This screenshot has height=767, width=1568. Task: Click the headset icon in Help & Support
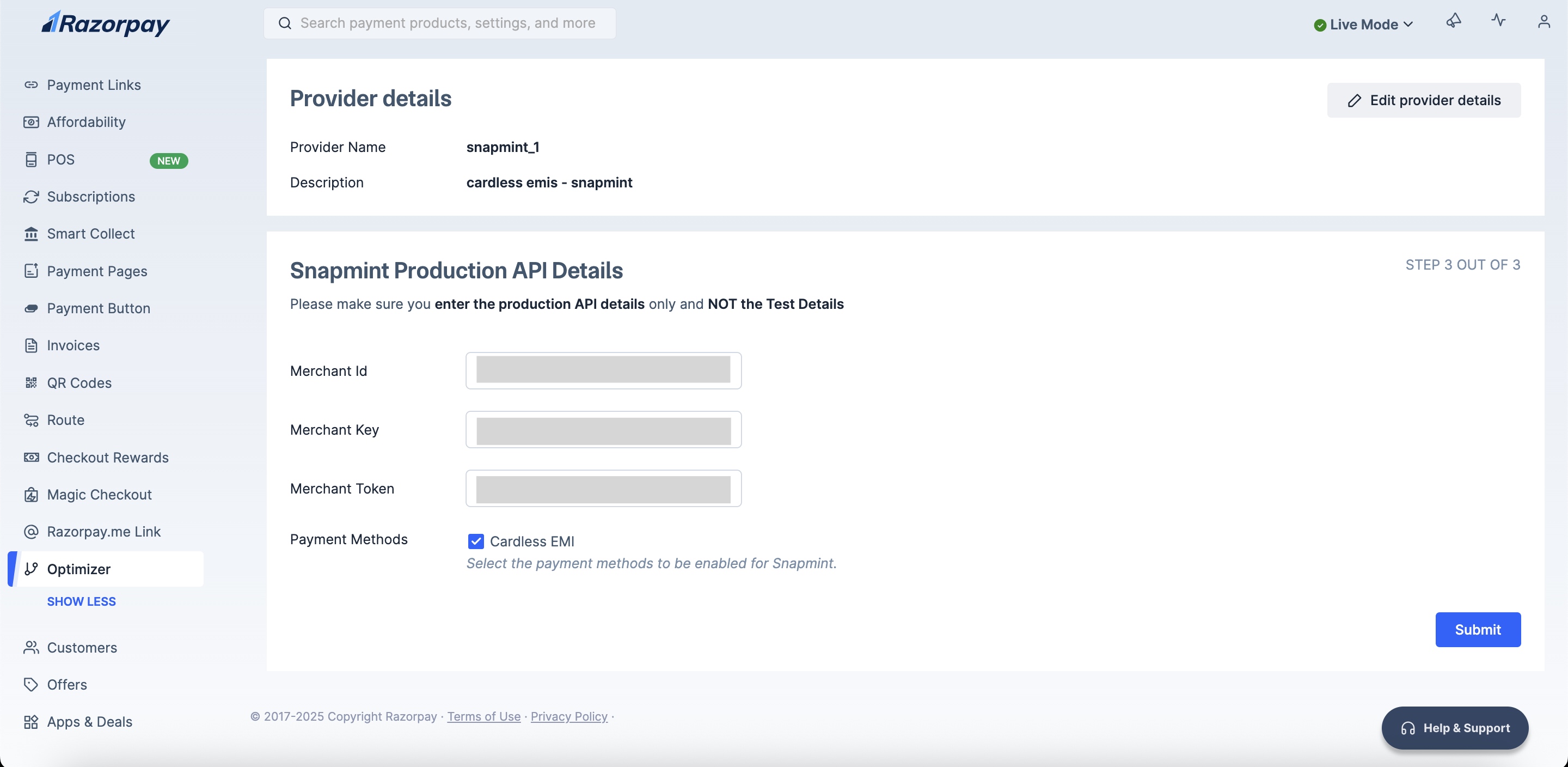1407,729
